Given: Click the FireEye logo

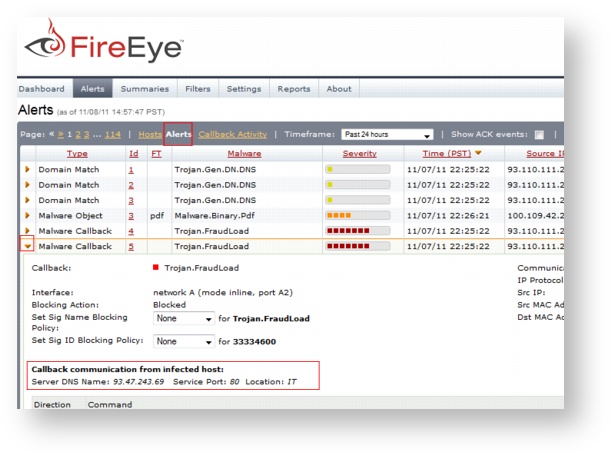Looking at the screenshot, I should (x=104, y=42).
